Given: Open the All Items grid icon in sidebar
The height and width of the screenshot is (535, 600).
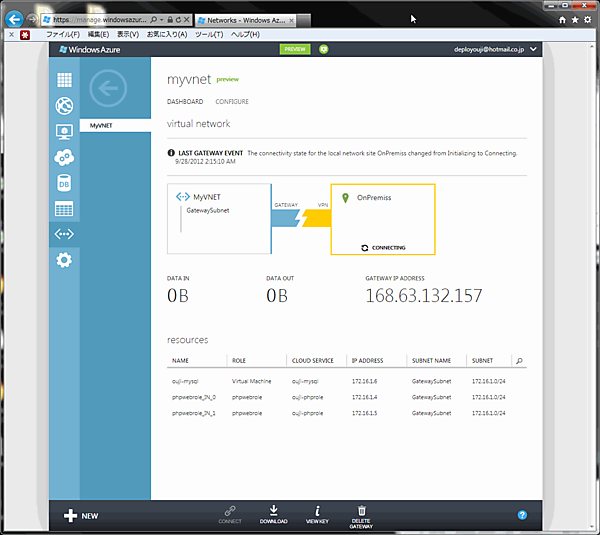Looking at the screenshot, I should (64, 80).
